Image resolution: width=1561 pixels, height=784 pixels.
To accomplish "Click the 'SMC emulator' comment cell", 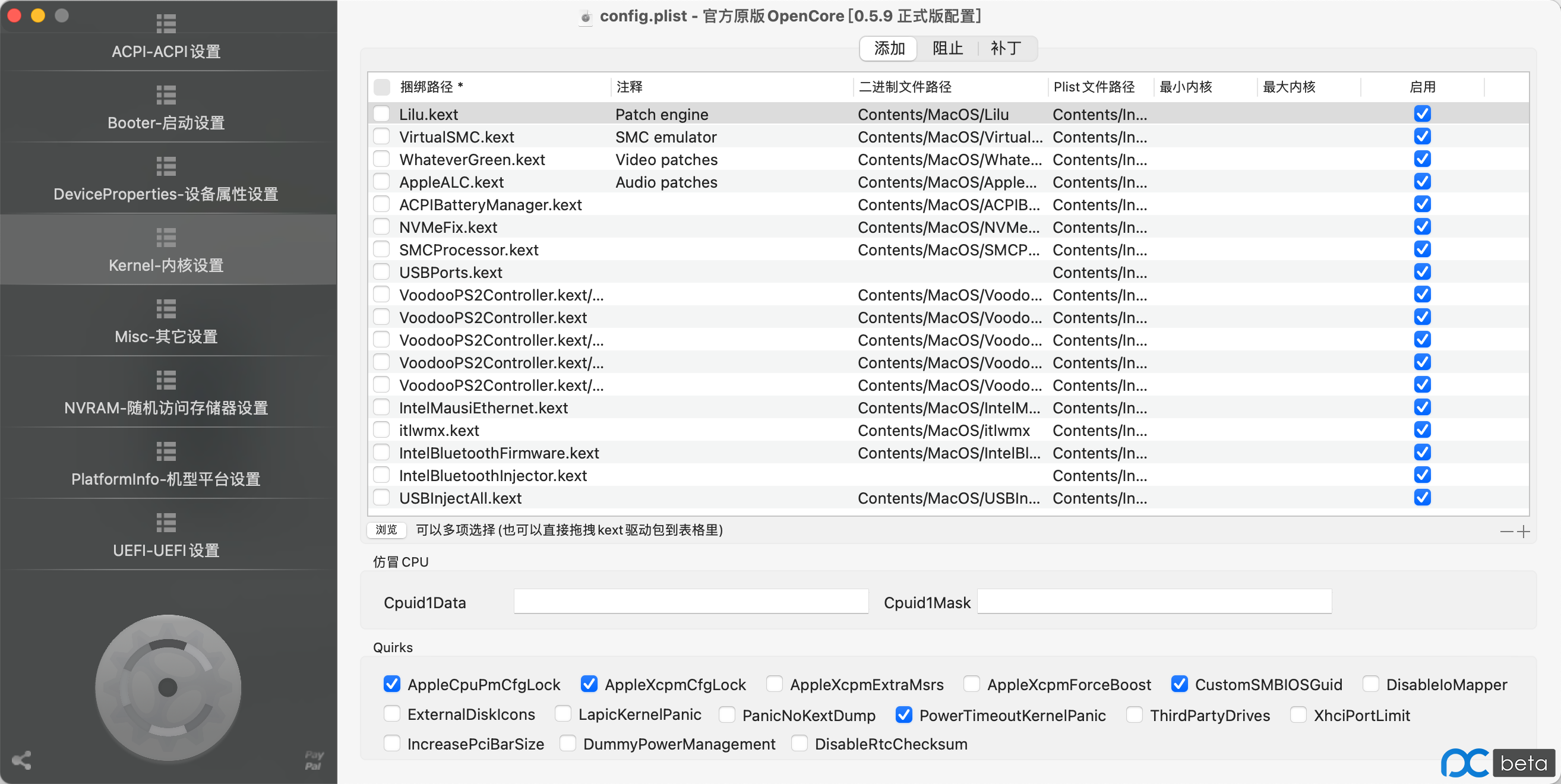I will point(666,137).
